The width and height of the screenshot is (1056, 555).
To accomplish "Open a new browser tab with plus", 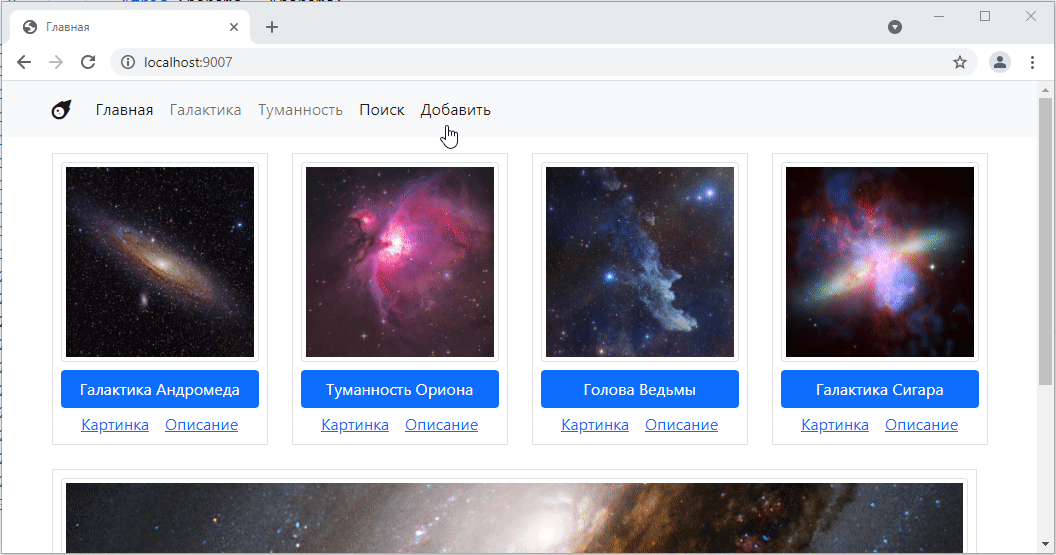I will click(x=272, y=27).
